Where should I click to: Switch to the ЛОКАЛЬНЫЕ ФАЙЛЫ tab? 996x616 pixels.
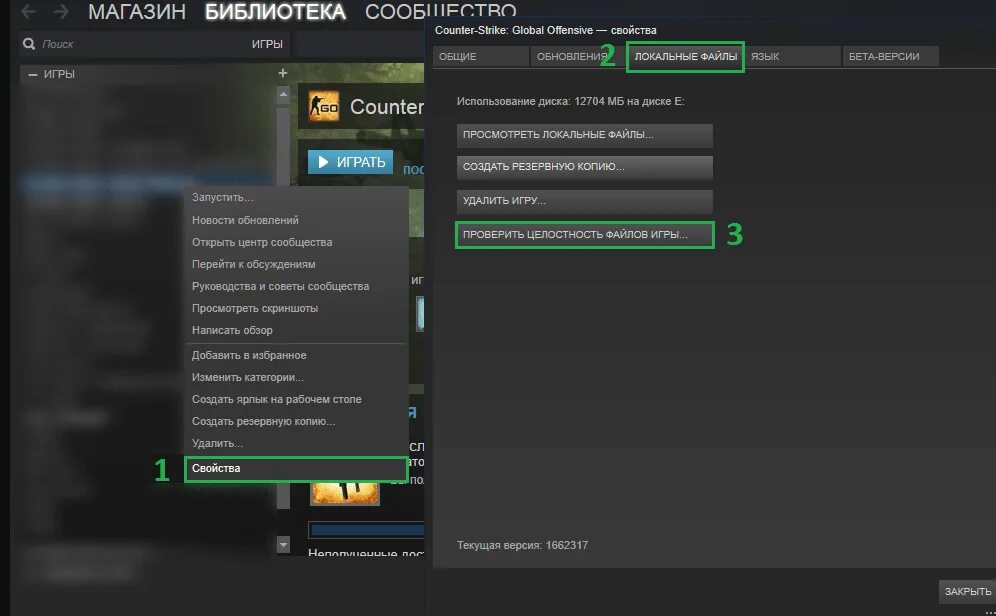685,57
